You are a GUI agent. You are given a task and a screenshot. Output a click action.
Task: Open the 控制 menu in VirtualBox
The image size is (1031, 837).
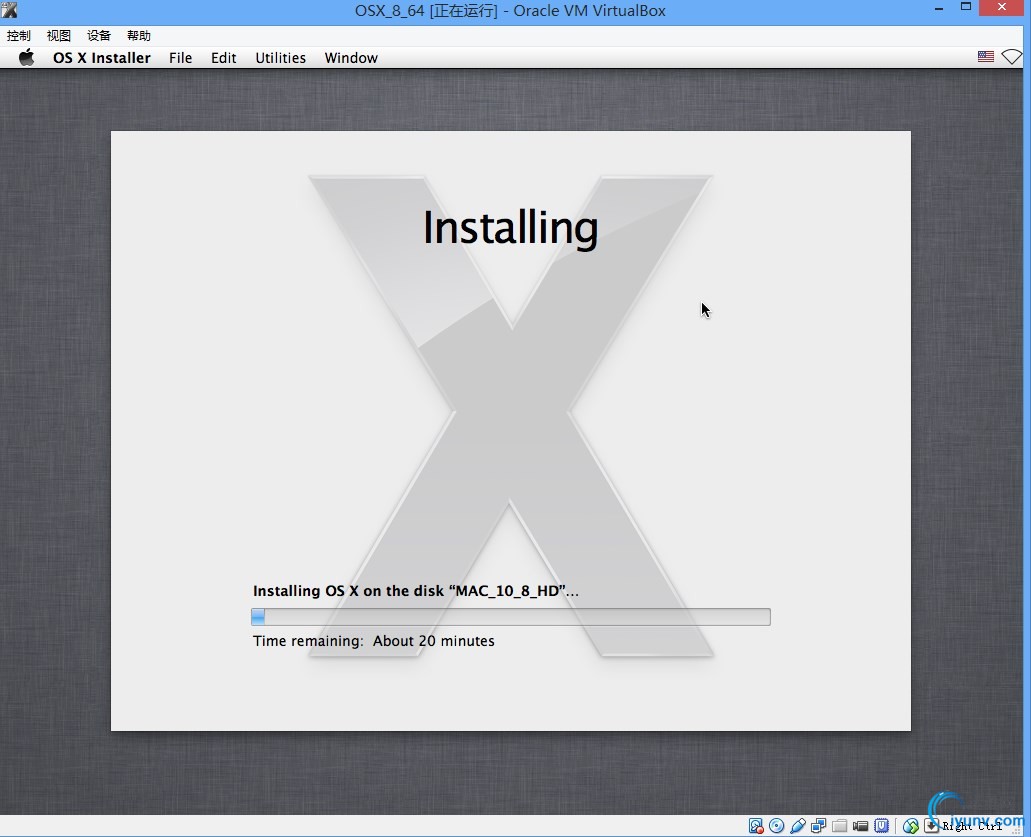tap(19, 36)
